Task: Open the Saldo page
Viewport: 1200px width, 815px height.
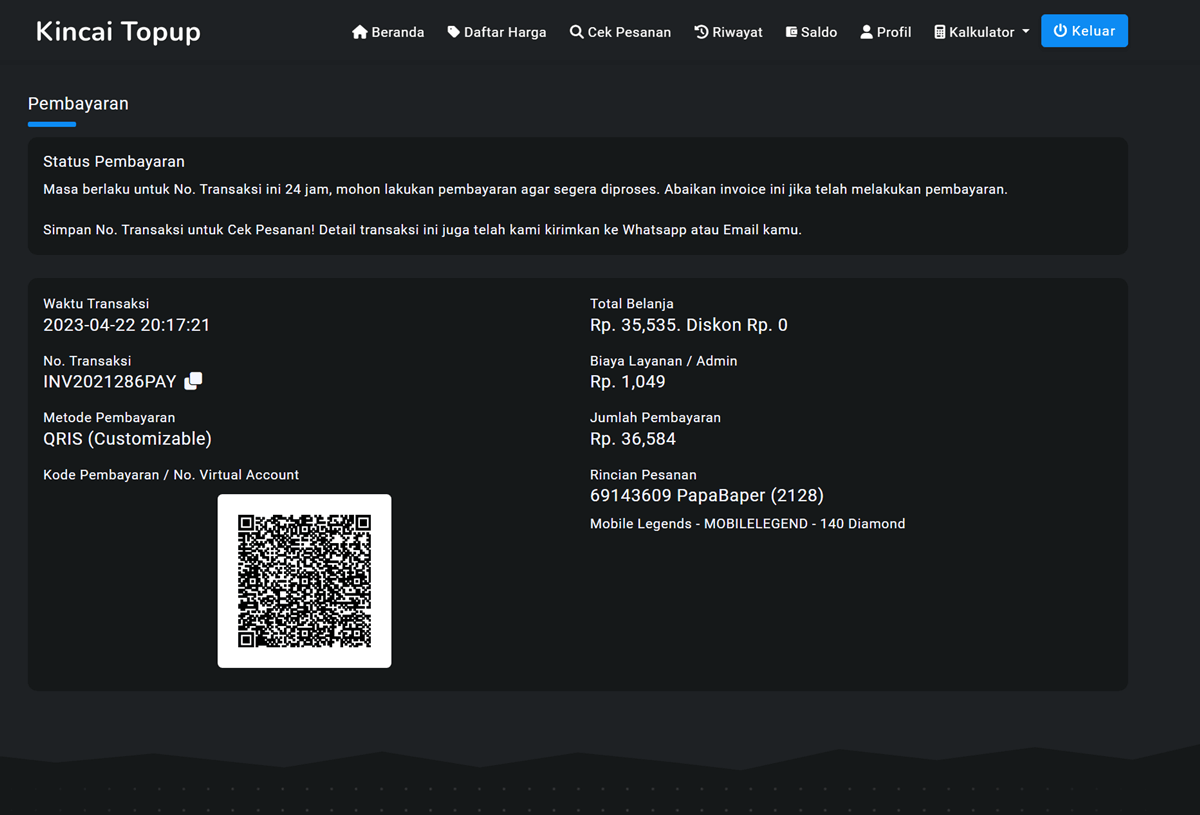Action: [811, 32]
